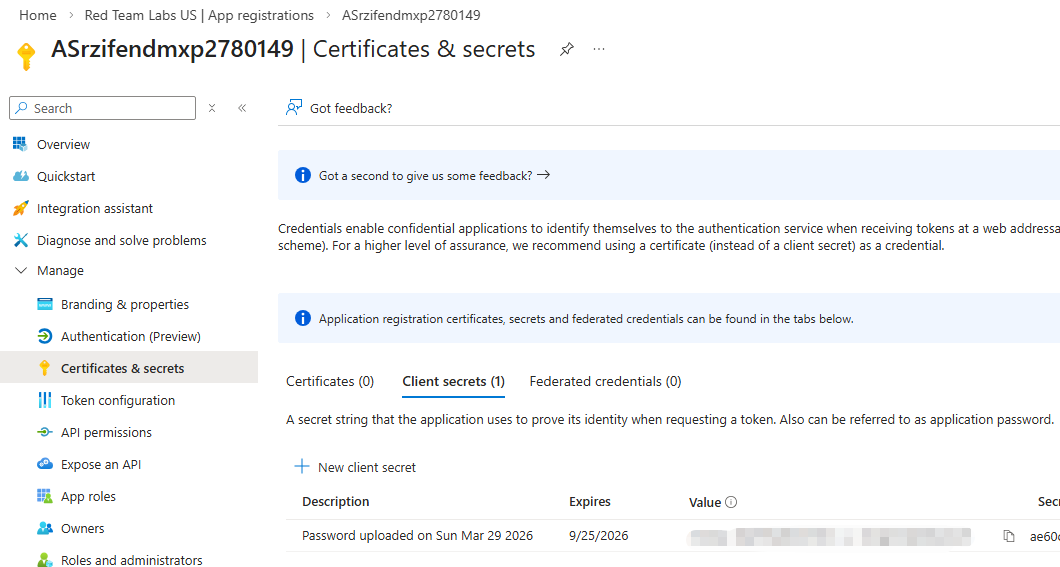Pin the Certificates & secrets page

coord(567,49)
